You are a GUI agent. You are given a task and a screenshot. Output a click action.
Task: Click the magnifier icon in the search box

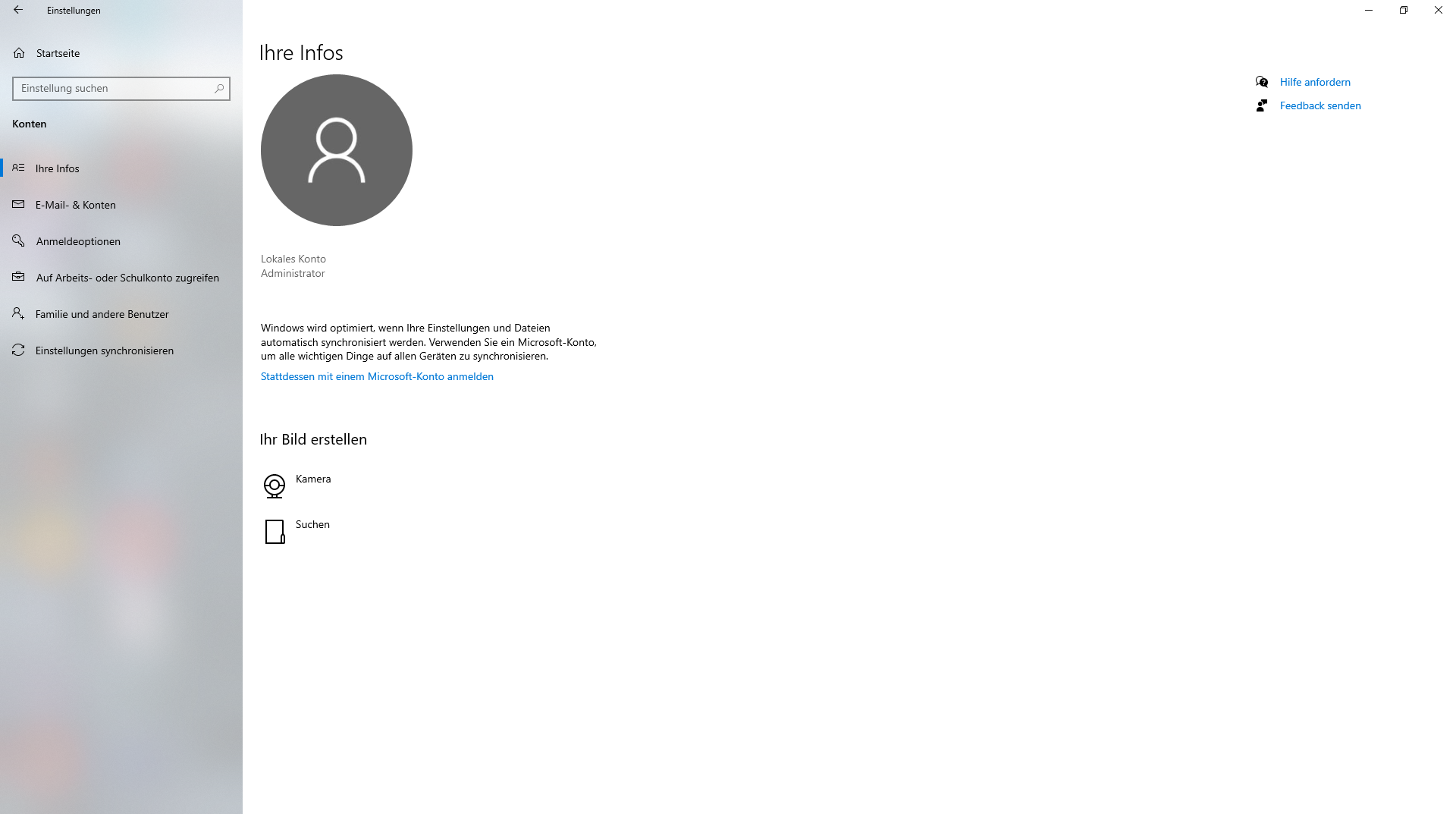219,89
